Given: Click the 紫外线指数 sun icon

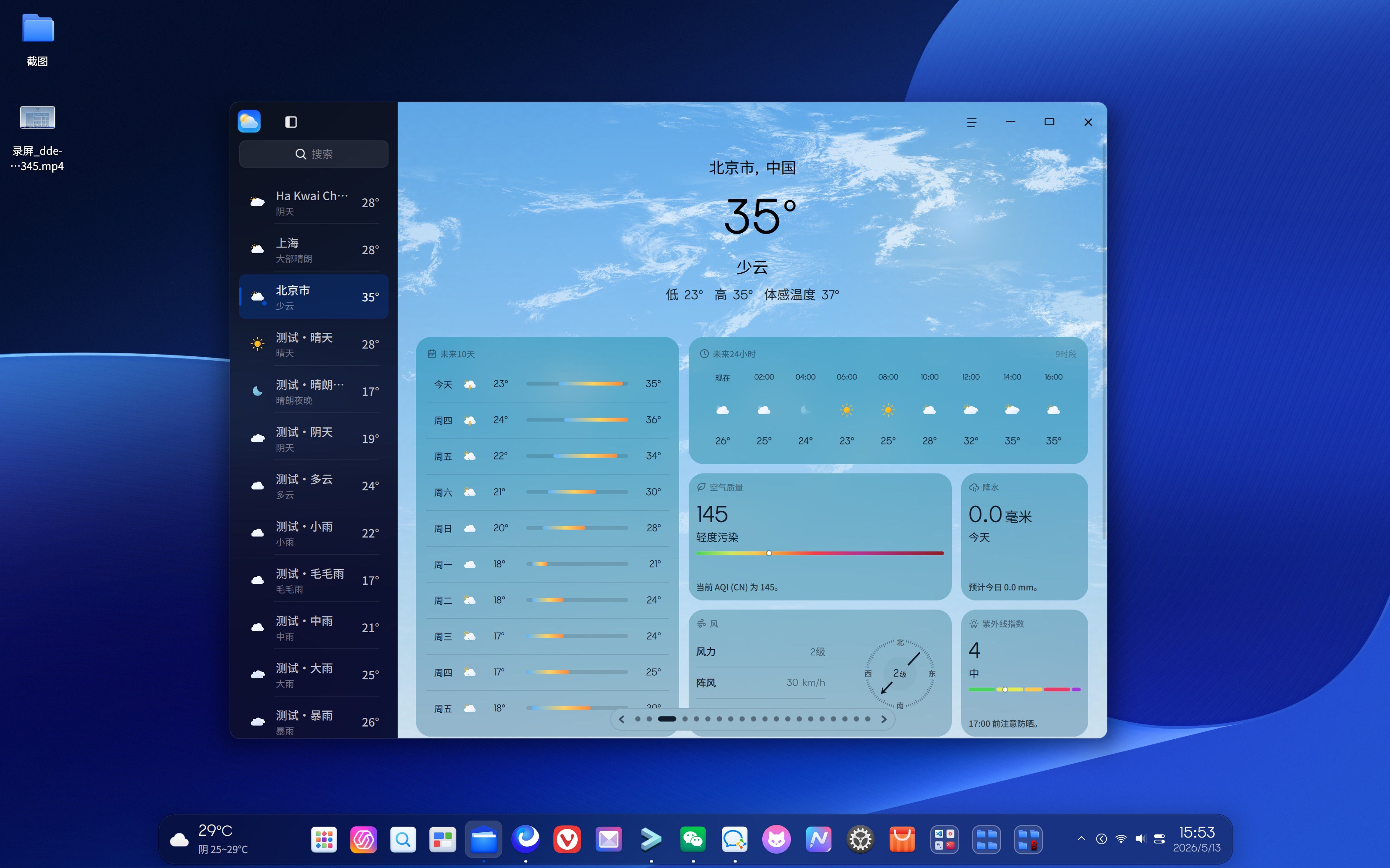Looking at the screenshot, I should 974,623.
